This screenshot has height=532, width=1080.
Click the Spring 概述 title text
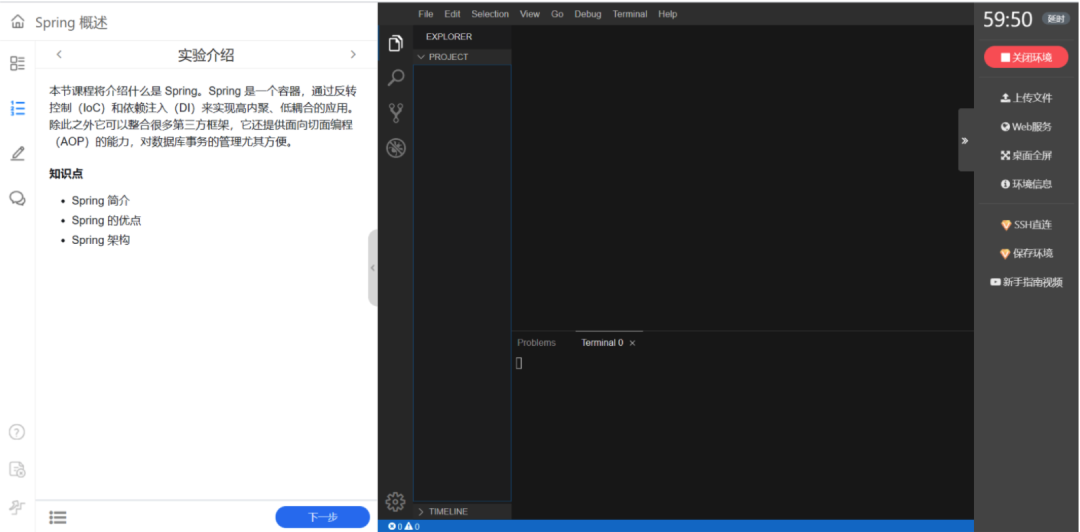click(72, 23)
